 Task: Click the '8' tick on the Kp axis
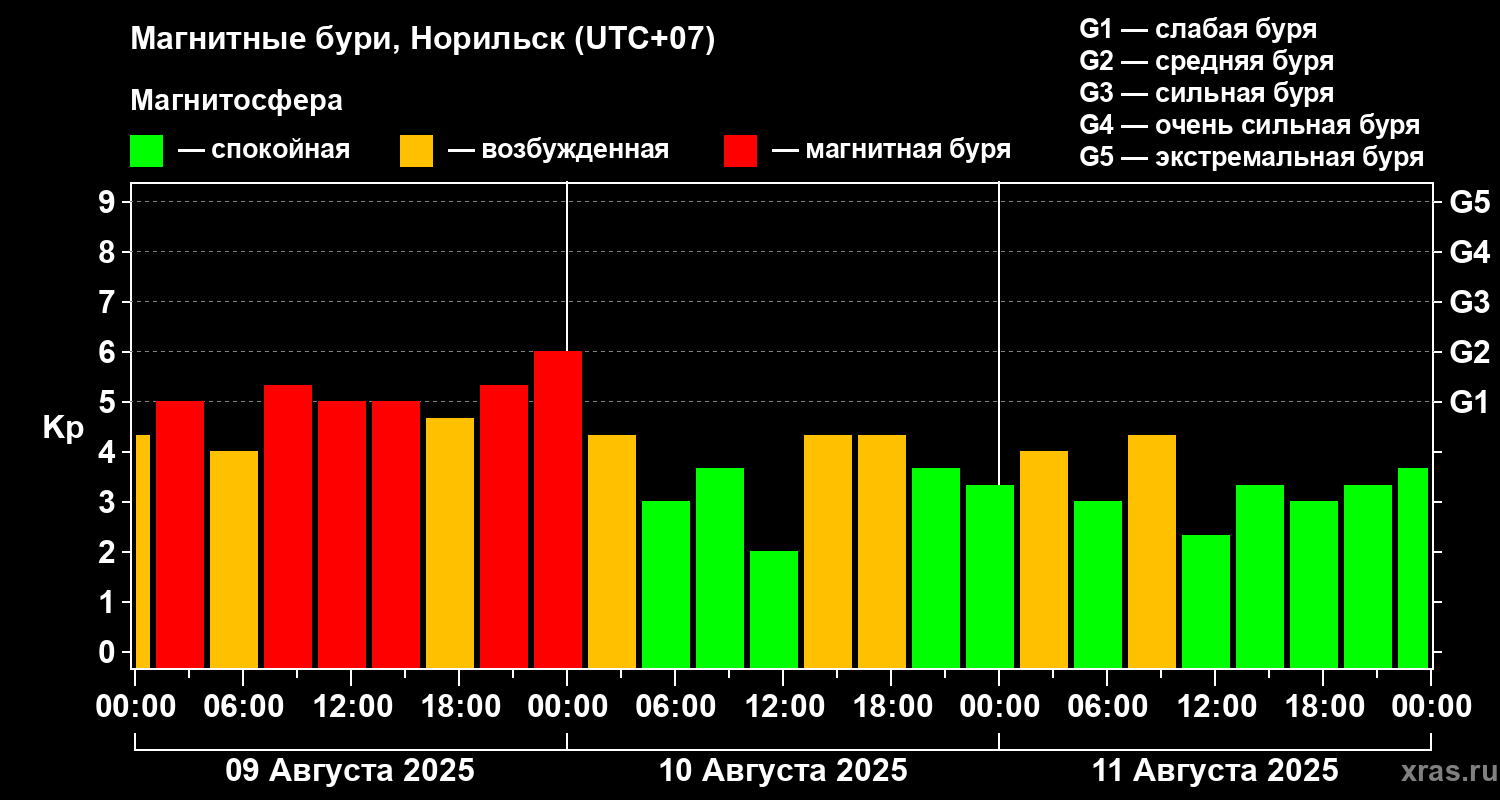tap(109, 252)
